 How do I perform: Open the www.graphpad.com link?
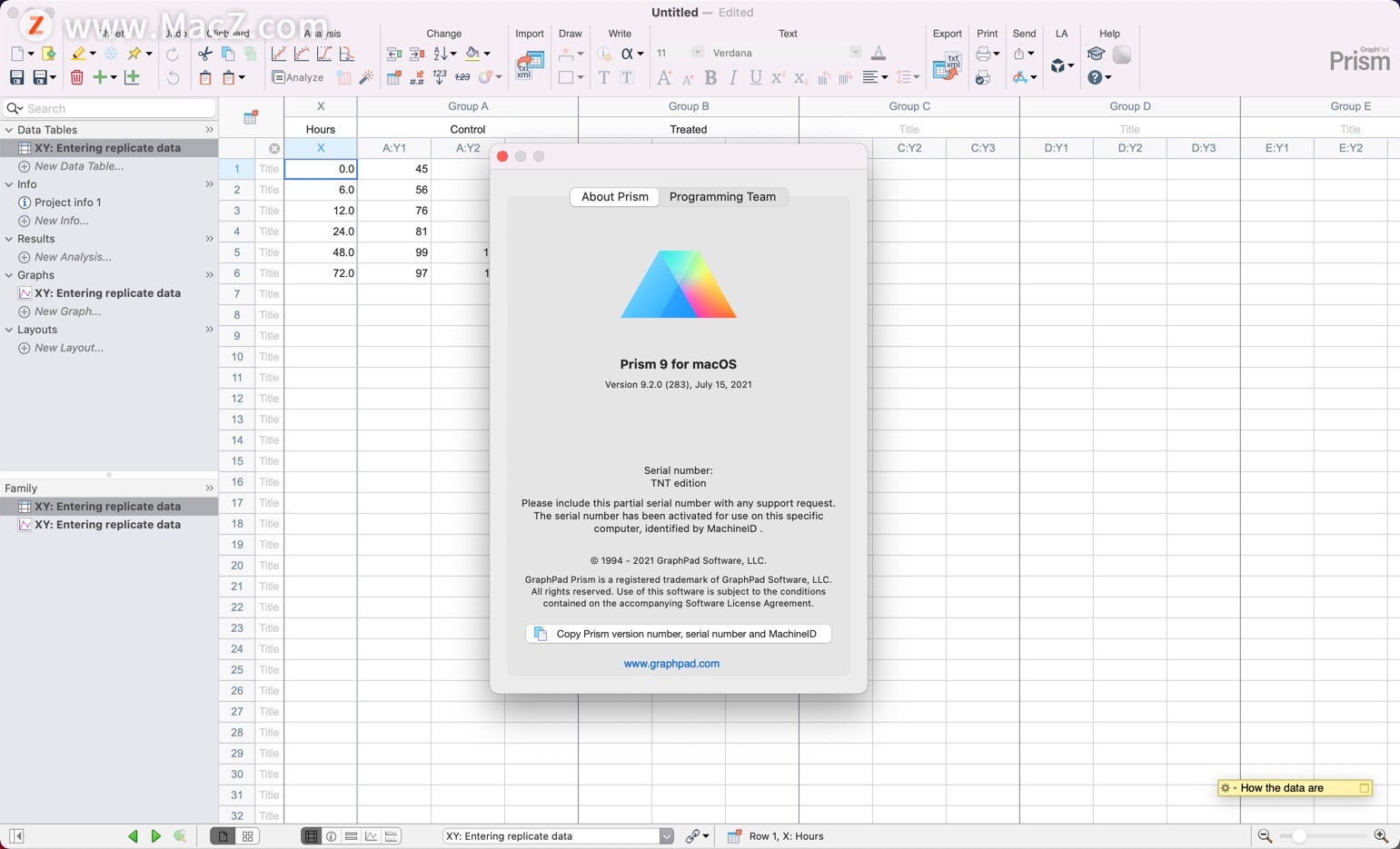click(x=671, y=664)
